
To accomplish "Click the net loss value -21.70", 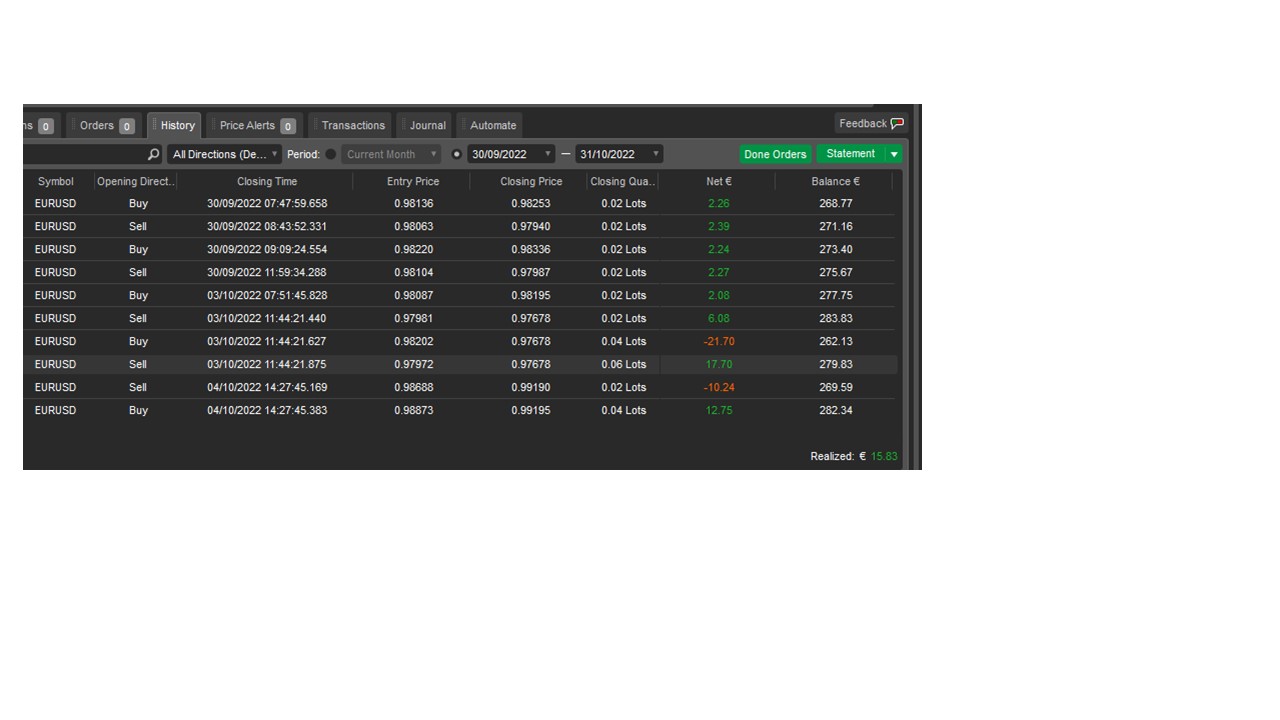I will pos(718,342).
